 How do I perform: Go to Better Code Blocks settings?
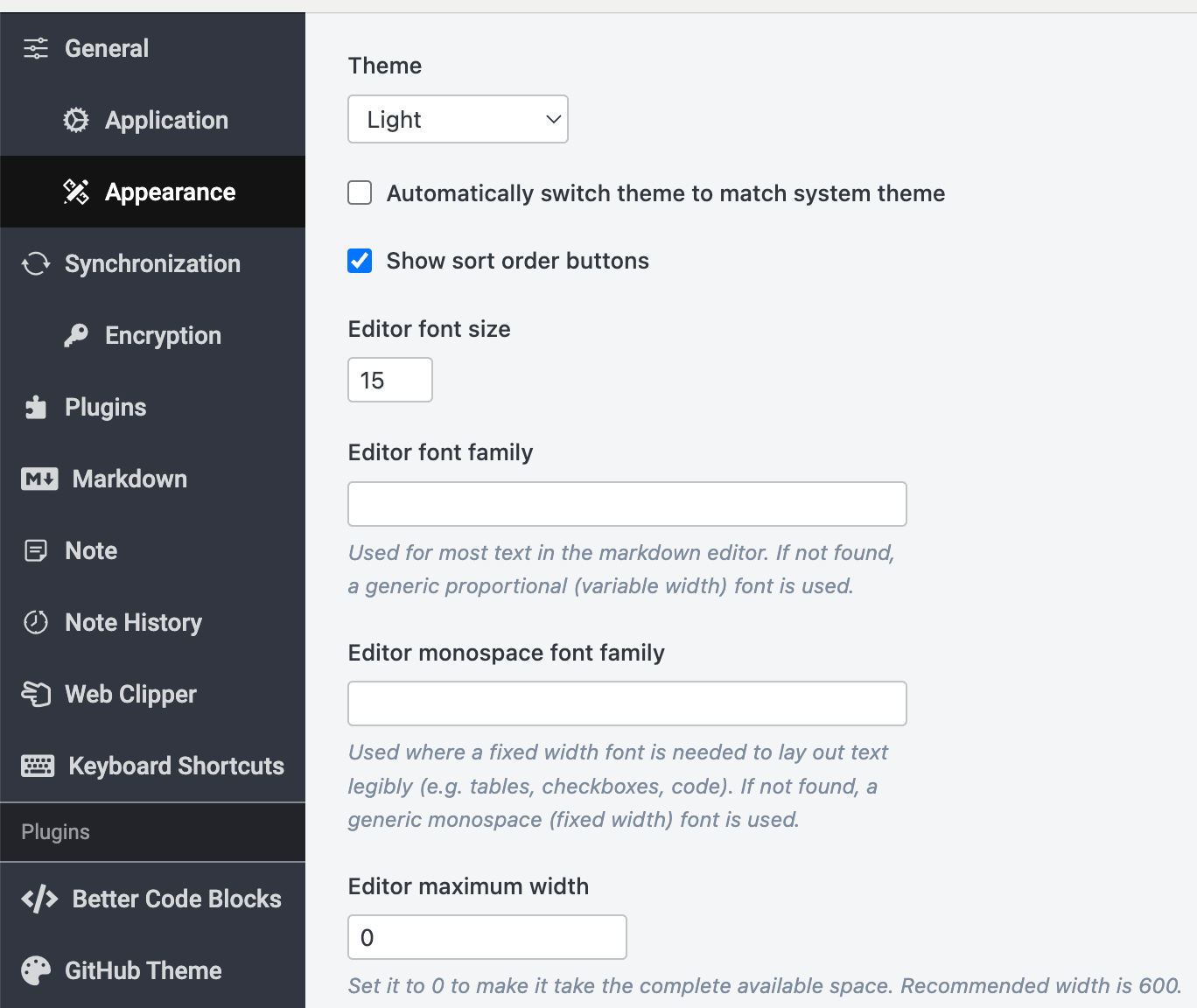point(176,899)
